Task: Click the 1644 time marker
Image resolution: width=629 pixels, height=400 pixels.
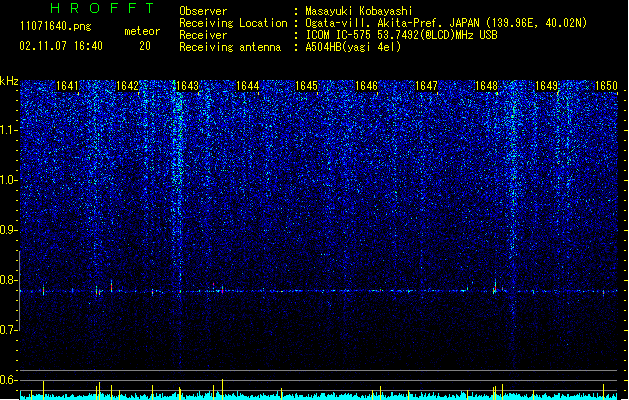Action: (x=248, y=86)
